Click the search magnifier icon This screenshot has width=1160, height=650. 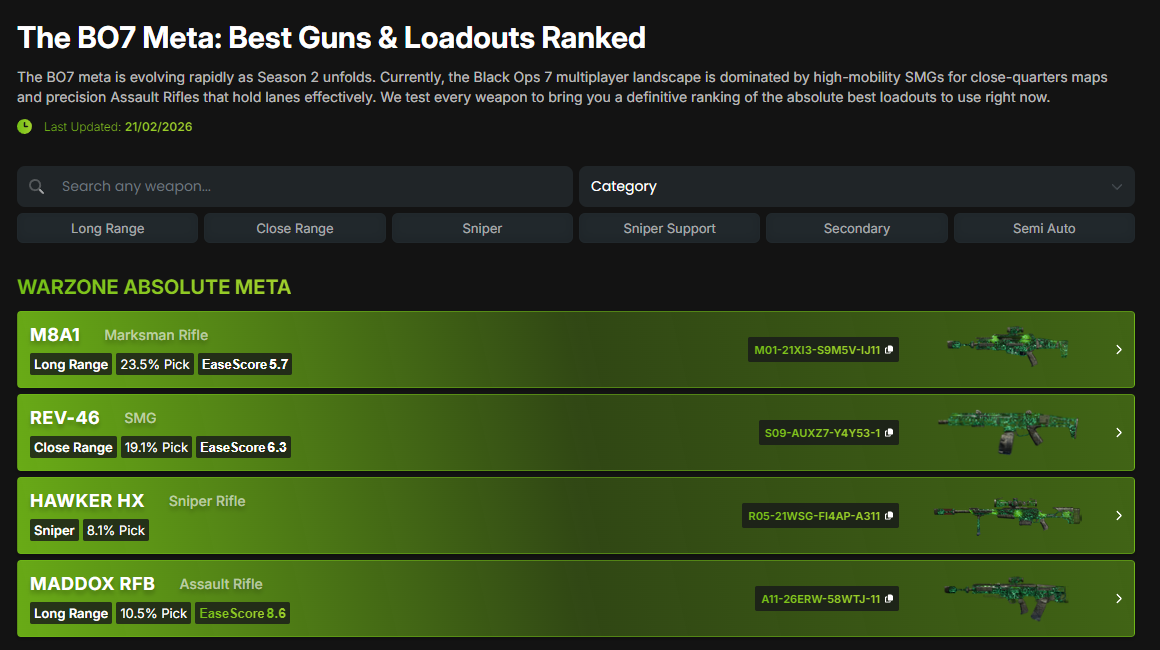point(37,187)
